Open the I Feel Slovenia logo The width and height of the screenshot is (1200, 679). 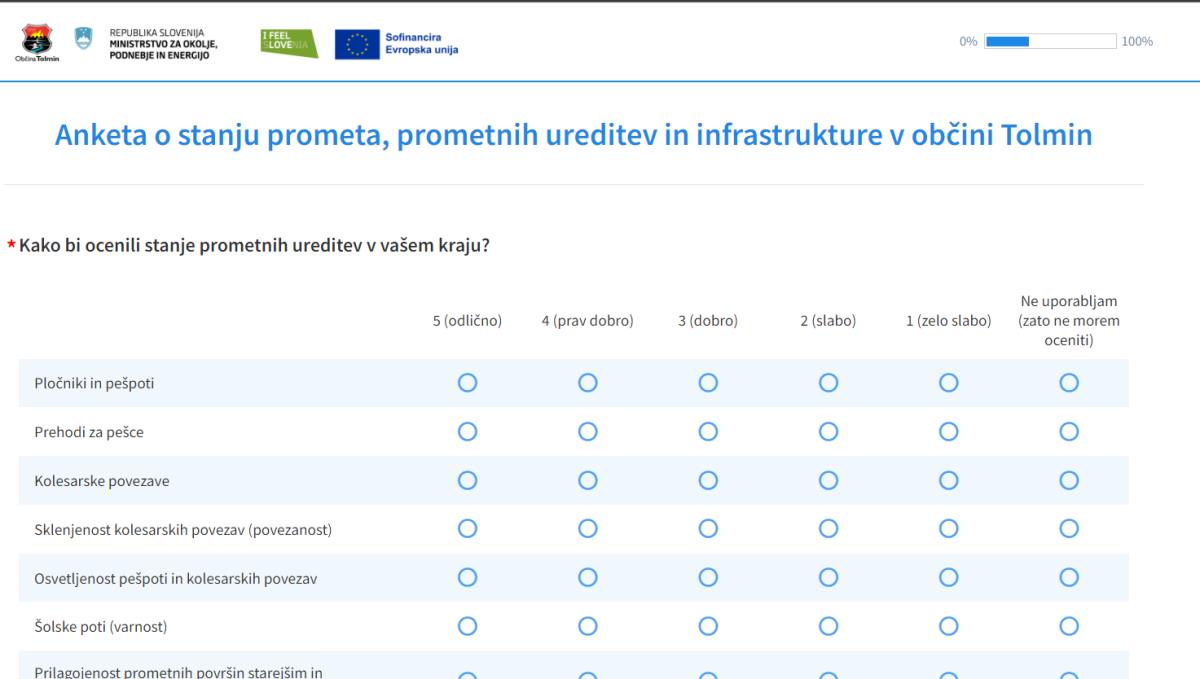[x=289, y=43]
